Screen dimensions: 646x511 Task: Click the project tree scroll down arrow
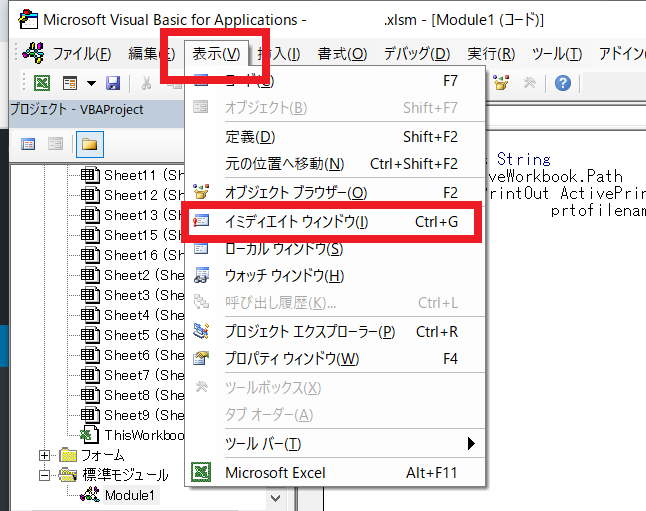pos(276,498)
